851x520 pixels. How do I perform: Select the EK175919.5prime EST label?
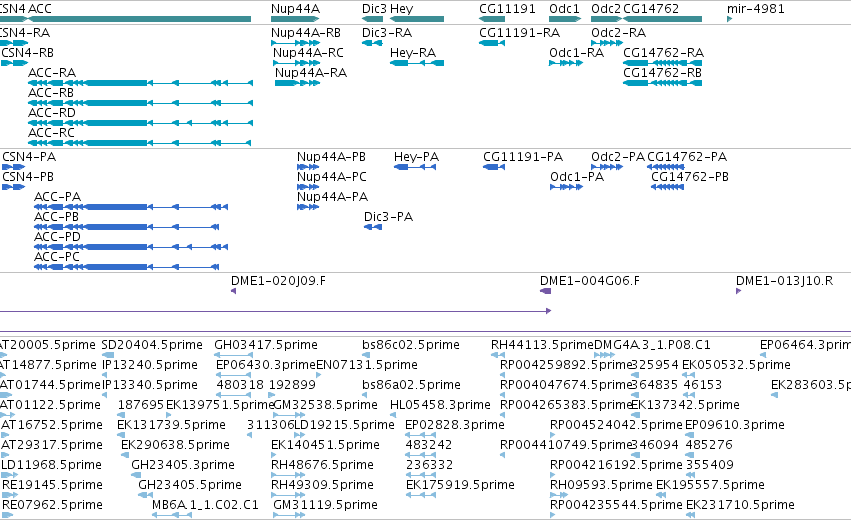(460, 485)
